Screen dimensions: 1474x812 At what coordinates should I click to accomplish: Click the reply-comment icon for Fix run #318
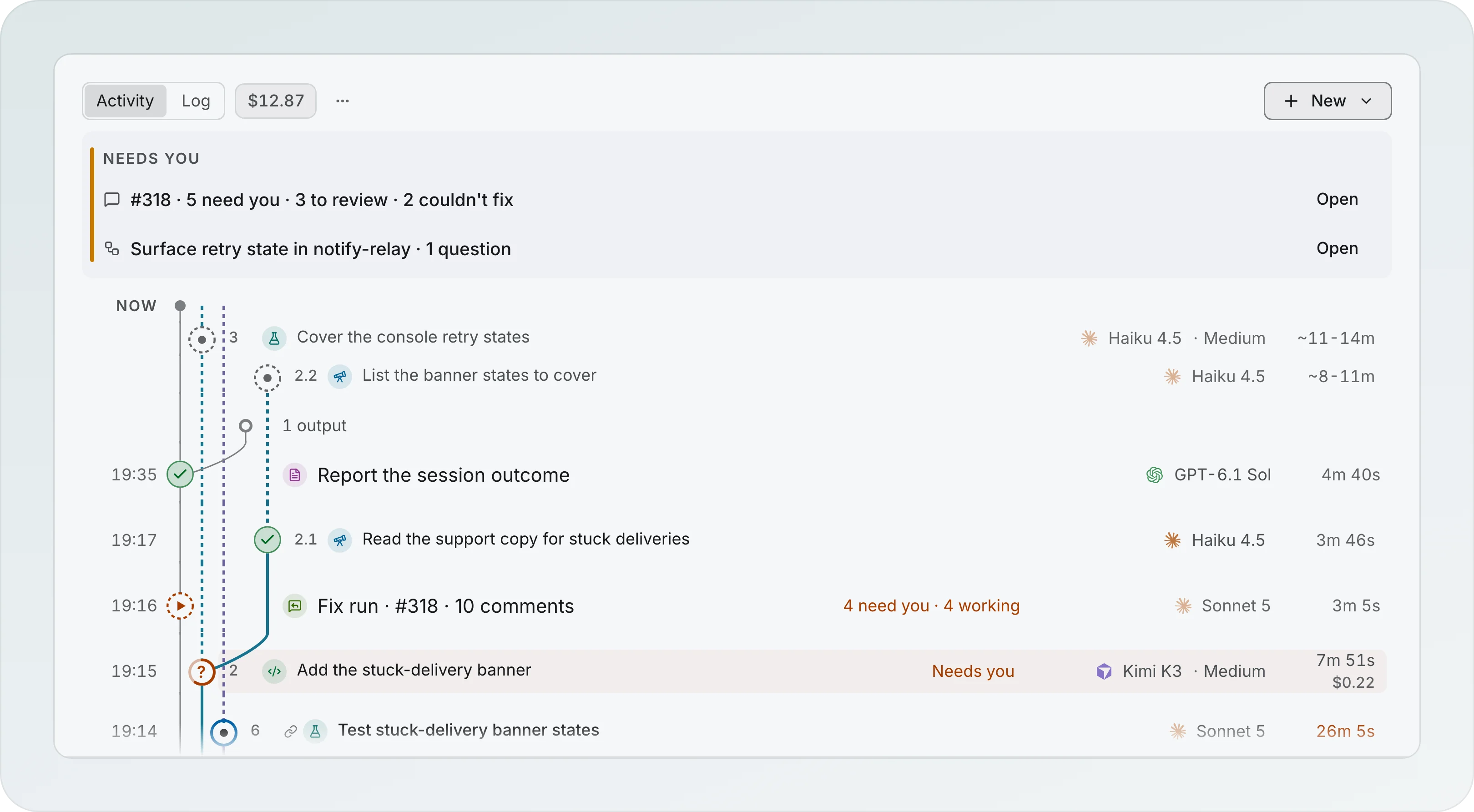click(x=295, y=606)
